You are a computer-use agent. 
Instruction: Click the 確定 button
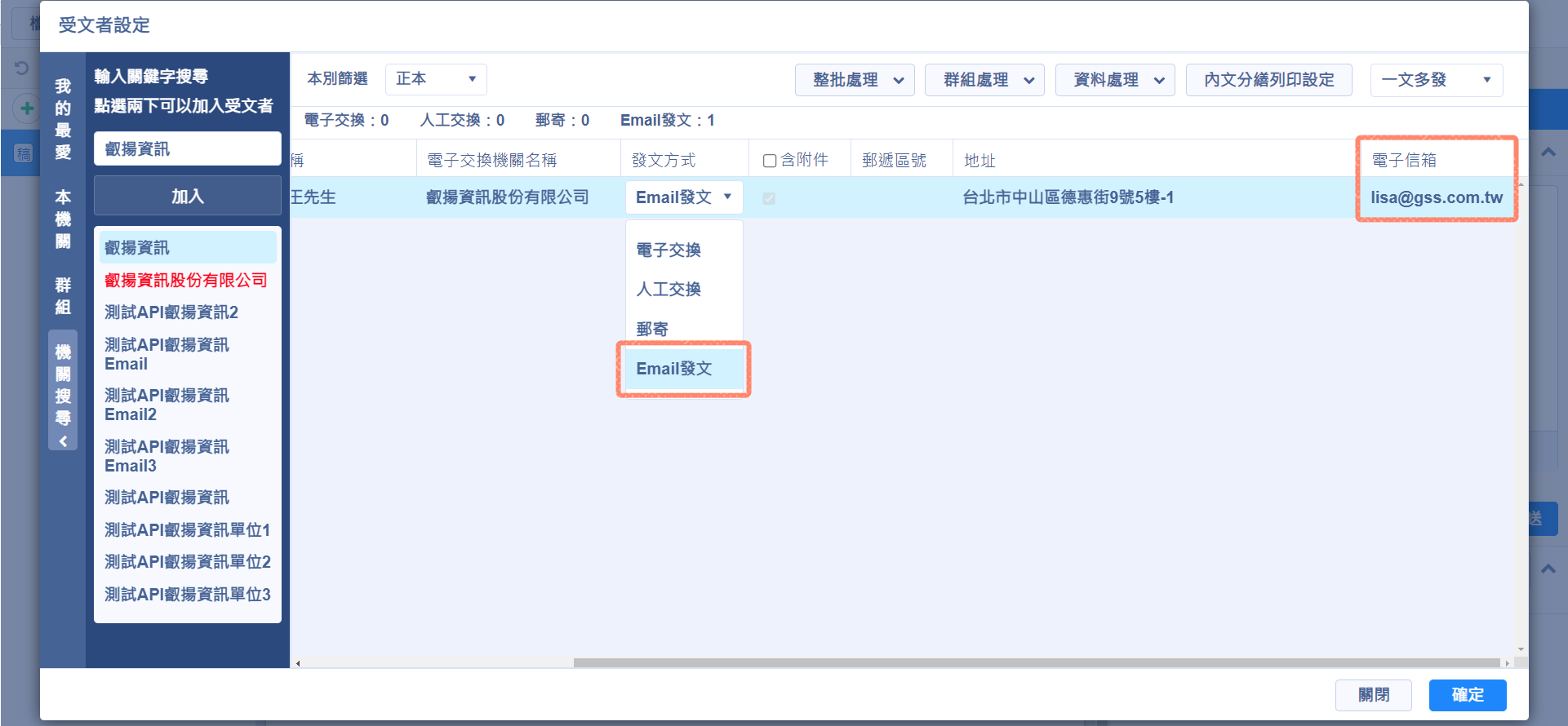[x=1467, y=695]
